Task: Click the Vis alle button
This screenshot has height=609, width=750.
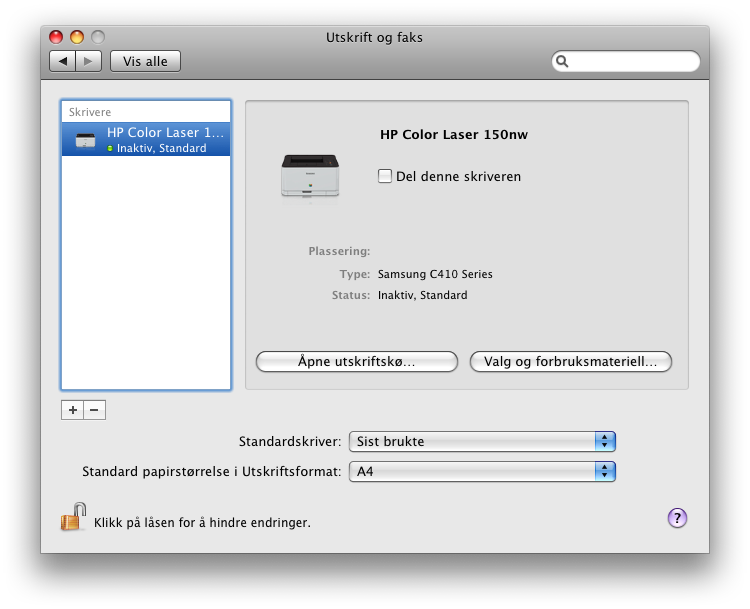Action: (145, 61)
